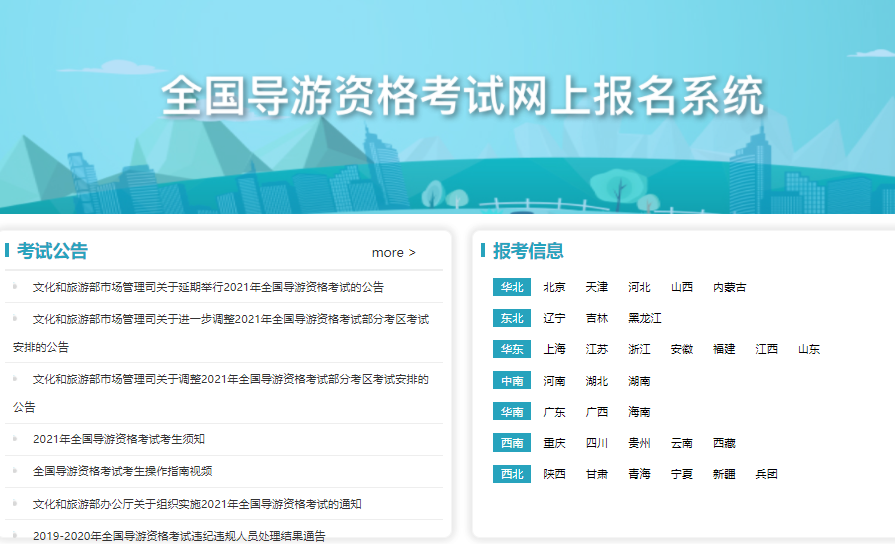Screen dimensions: 895x544
Task: Select the 华东 region tag
Action: (x=512, y=349)
